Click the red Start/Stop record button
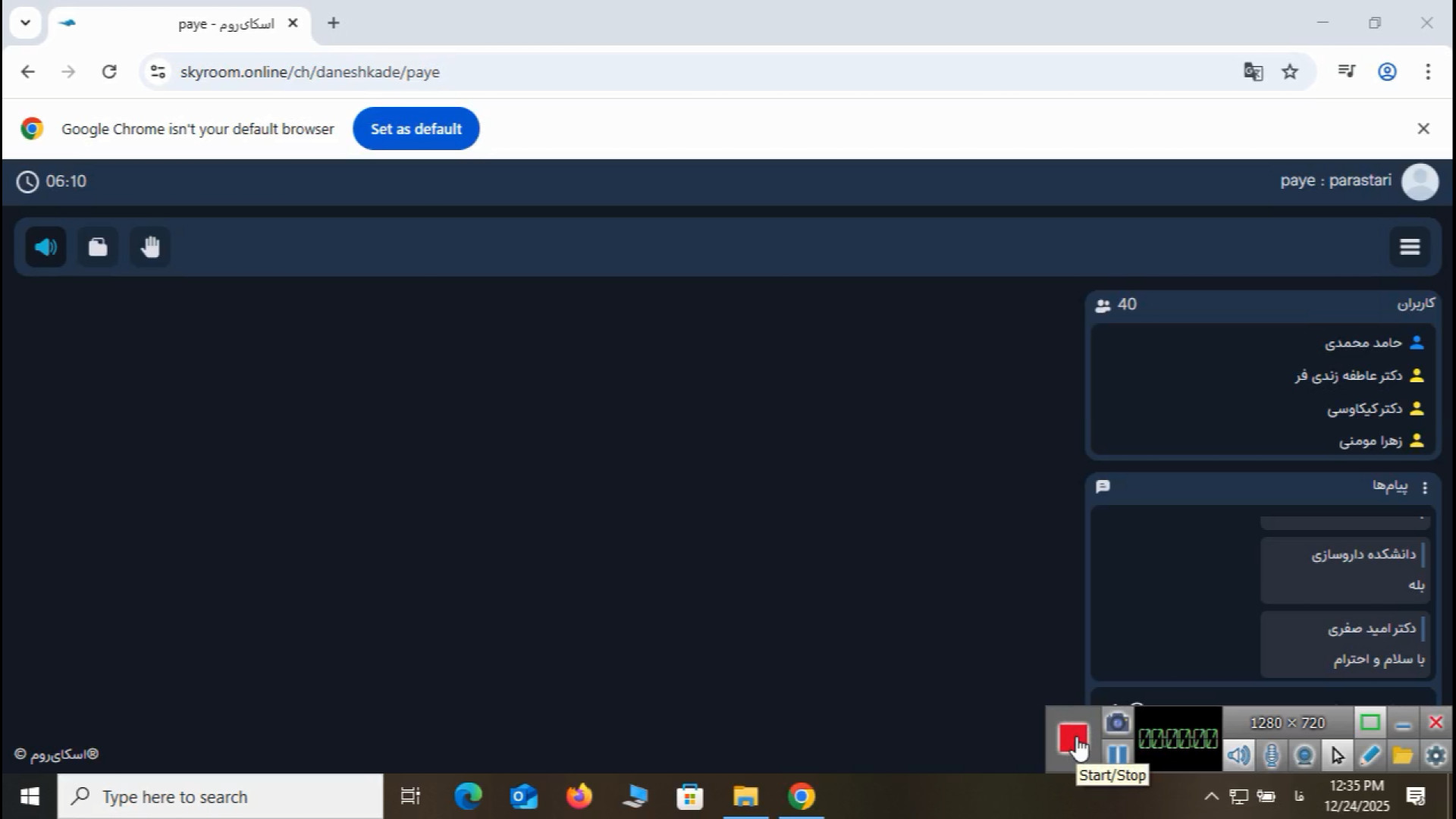The height and width of the screenshot is (819, 1456). (1072, 737)
